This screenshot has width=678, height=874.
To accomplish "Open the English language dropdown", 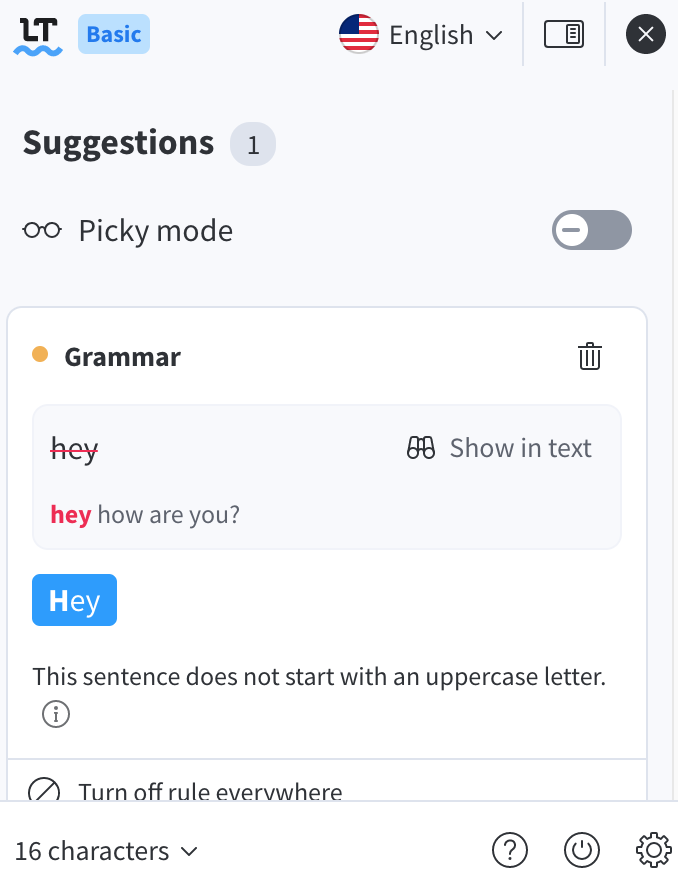I will [x=429, y=34].
